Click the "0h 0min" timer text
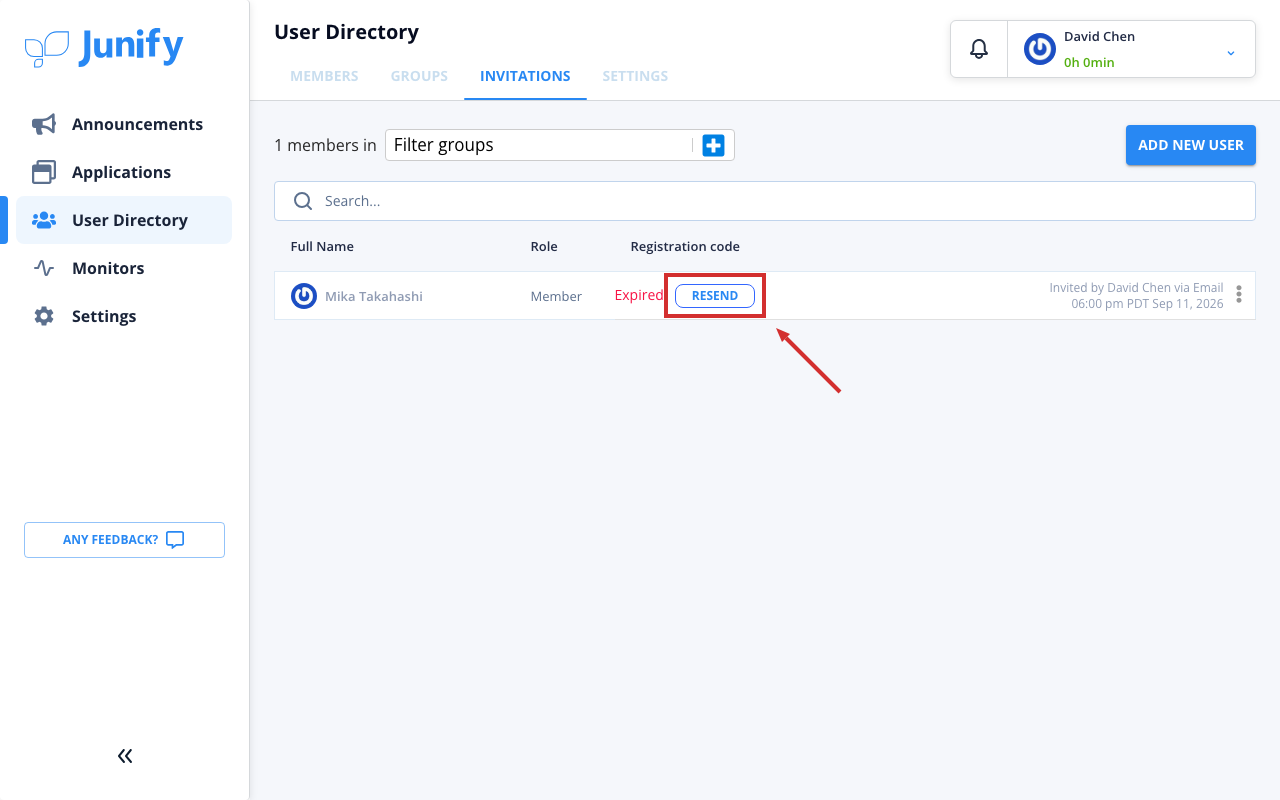Image resolution: width=1280 pixels, height=800 pixels. [x=1089, y=62]
